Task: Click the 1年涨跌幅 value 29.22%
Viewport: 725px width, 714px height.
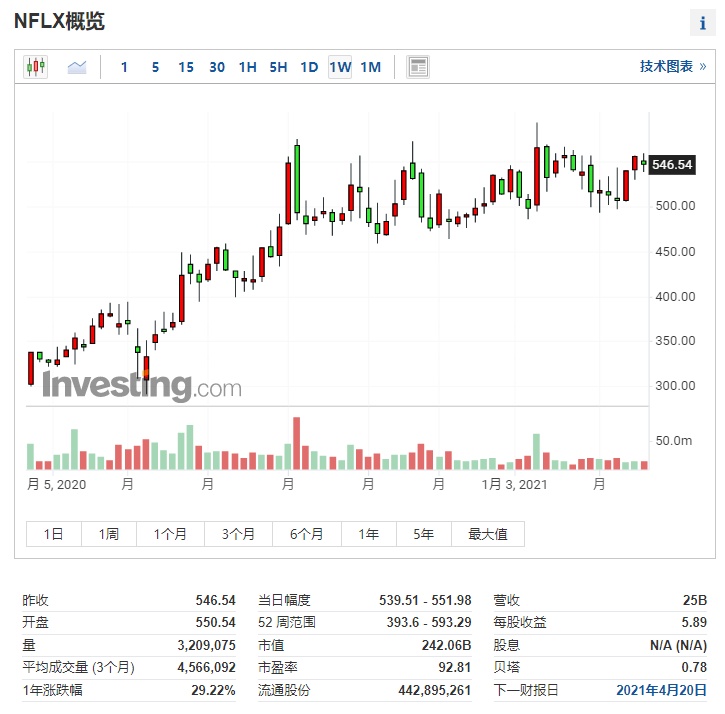Action: [213, 690]
